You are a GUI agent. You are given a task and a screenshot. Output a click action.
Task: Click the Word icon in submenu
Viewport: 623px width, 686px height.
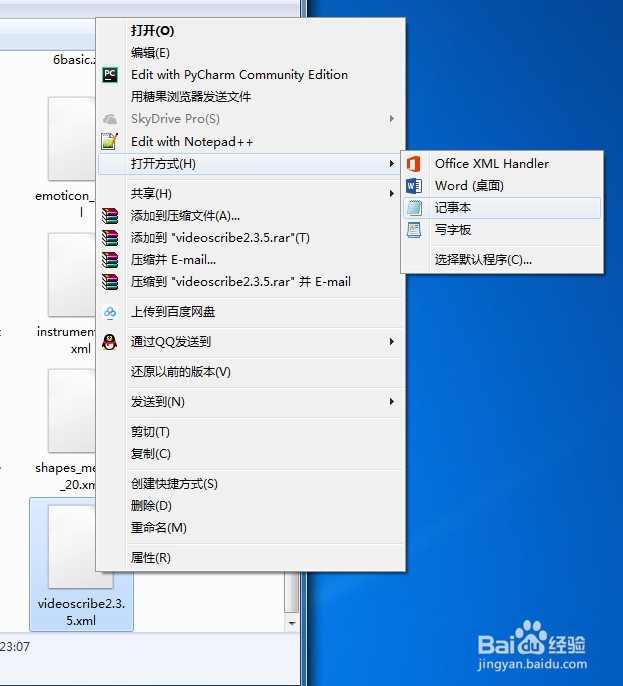414,186
